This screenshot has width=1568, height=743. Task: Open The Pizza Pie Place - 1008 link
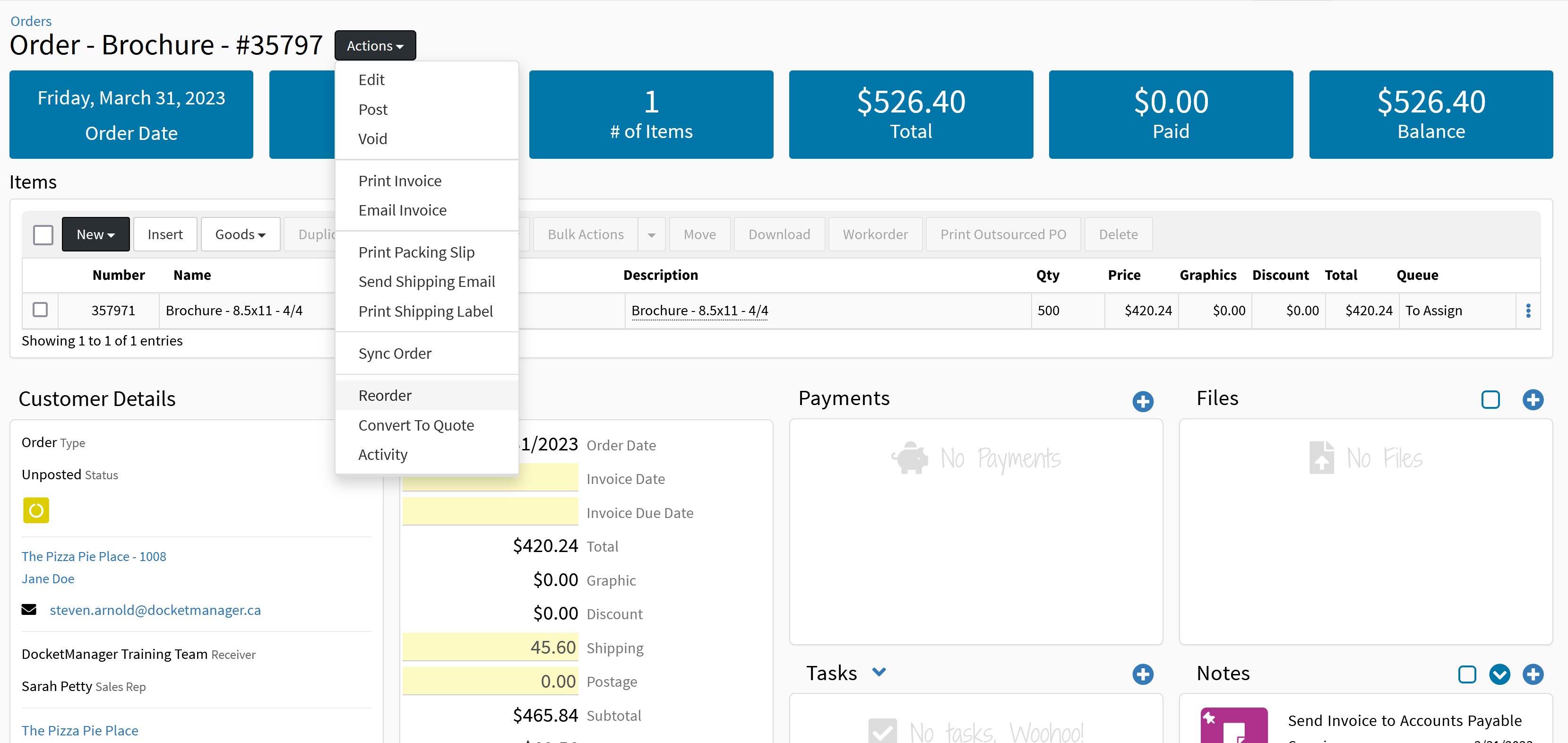pos(94,556)
